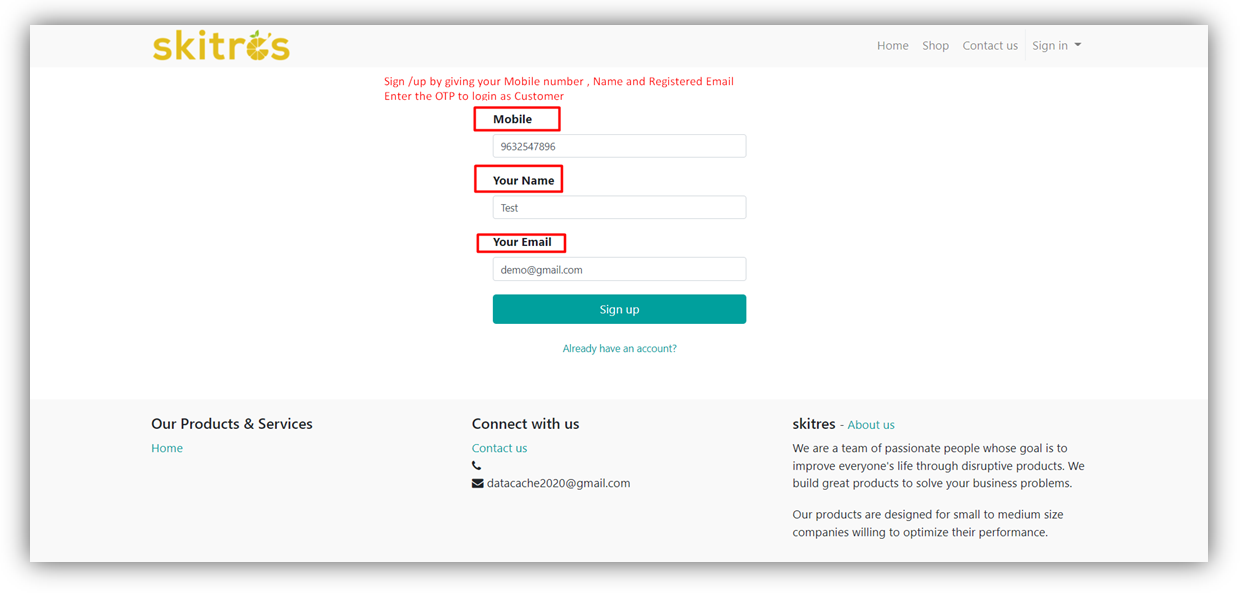Click the Your Email field label
The height and width of the screenshot is (593, 1240).
click(x=522, y=242)
